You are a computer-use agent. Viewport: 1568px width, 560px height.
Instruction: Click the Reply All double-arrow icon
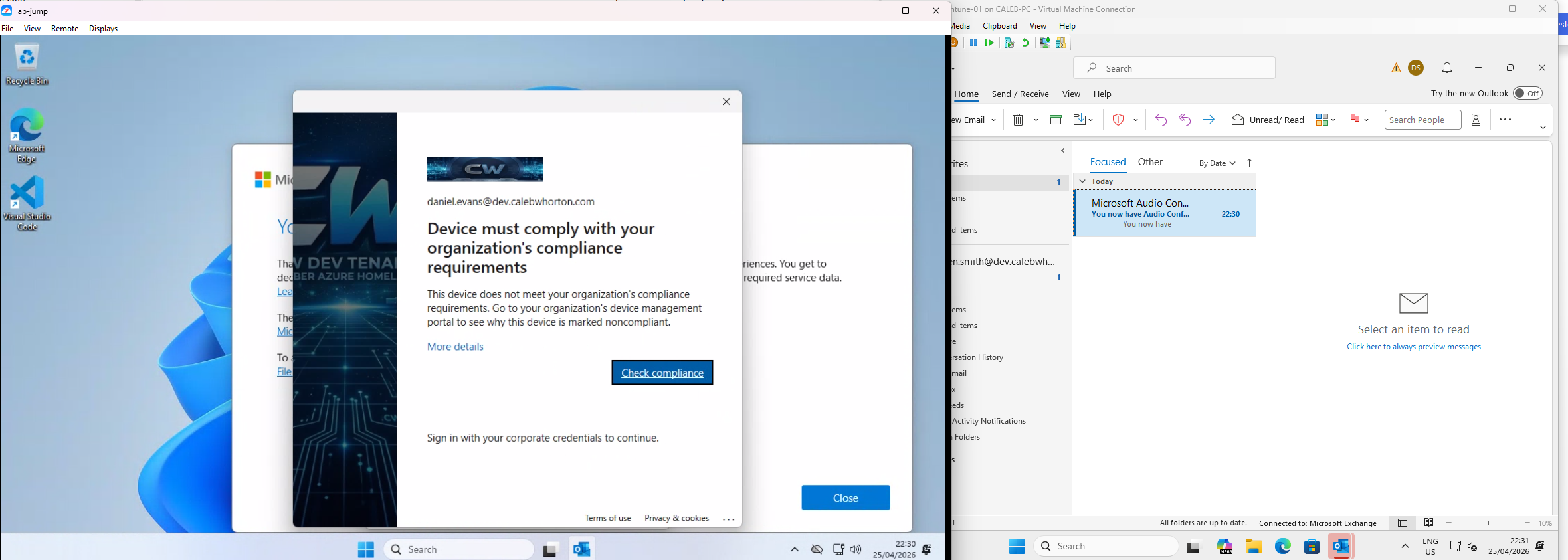(x=1185, y=120)
